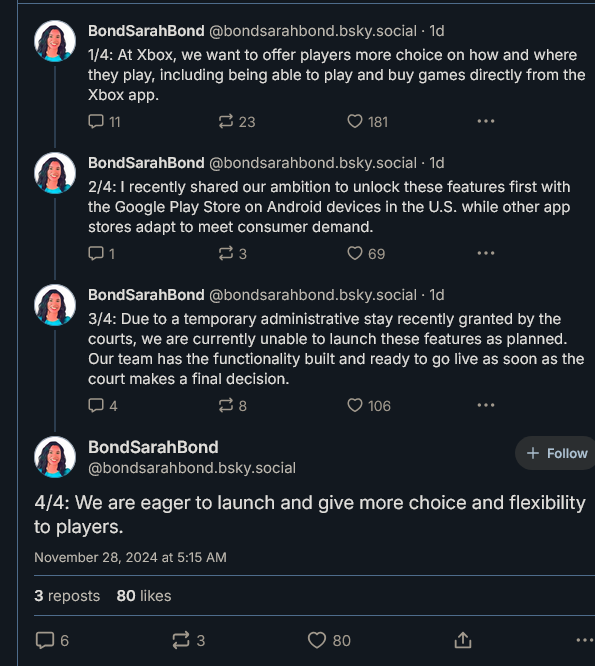View the 80 likes list
595x666 pixels.
pyautogui.click(x=144, y=596)
